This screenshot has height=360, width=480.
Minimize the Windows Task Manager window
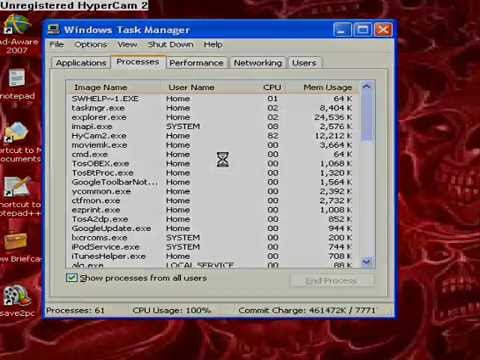pos(342,30)
